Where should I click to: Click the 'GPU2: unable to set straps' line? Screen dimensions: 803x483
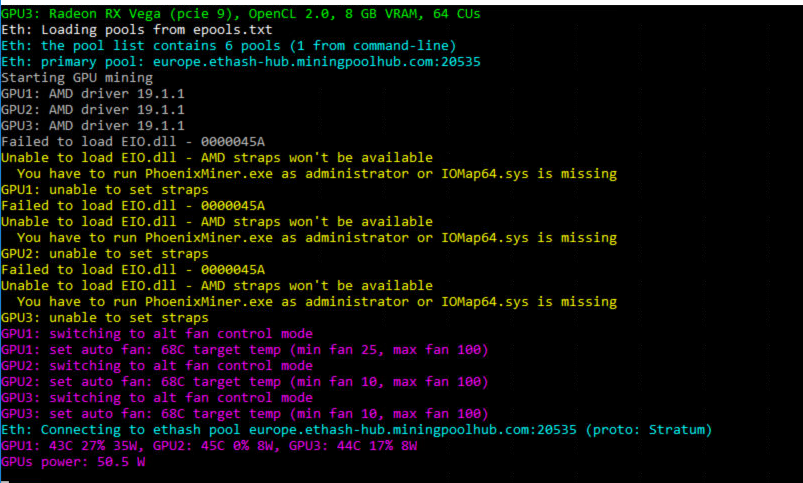point(105,254)
